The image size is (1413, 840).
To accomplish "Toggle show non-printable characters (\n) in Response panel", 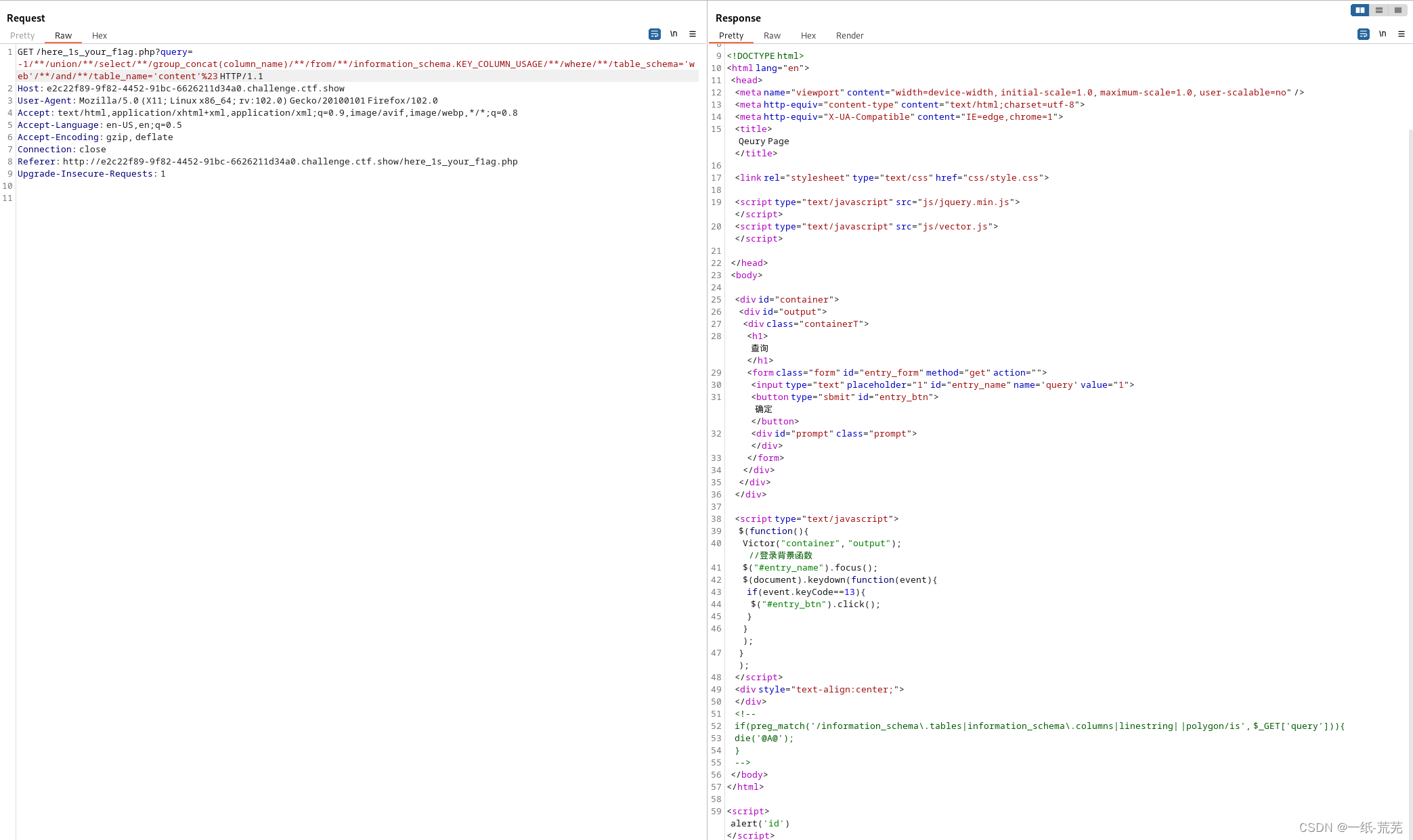I will pos(1383,34).
